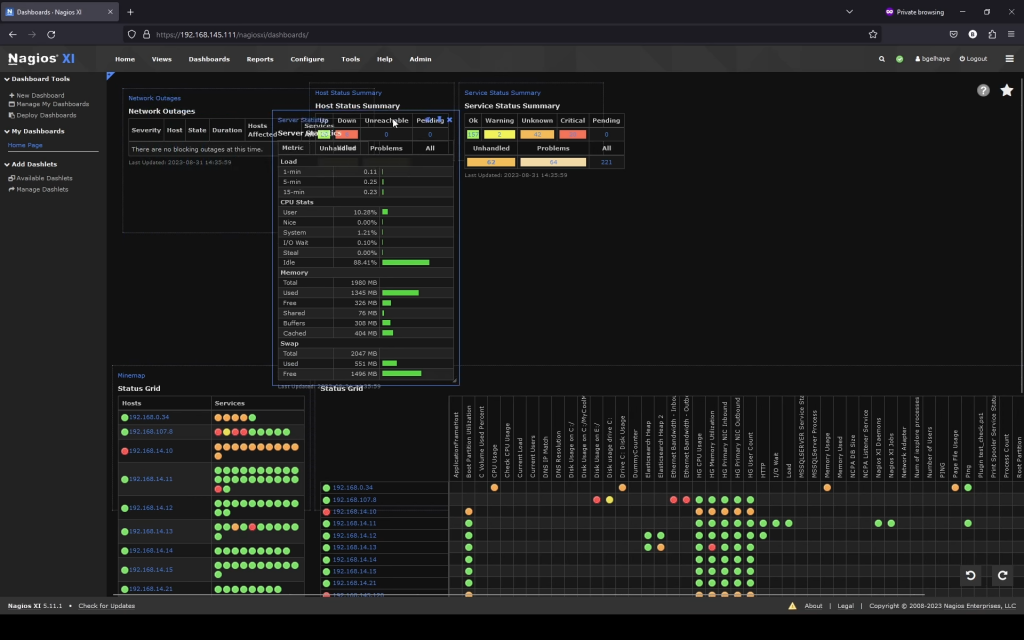Open the search magnifier icon
Viewport: 1024px width, 640px height.
881,59
